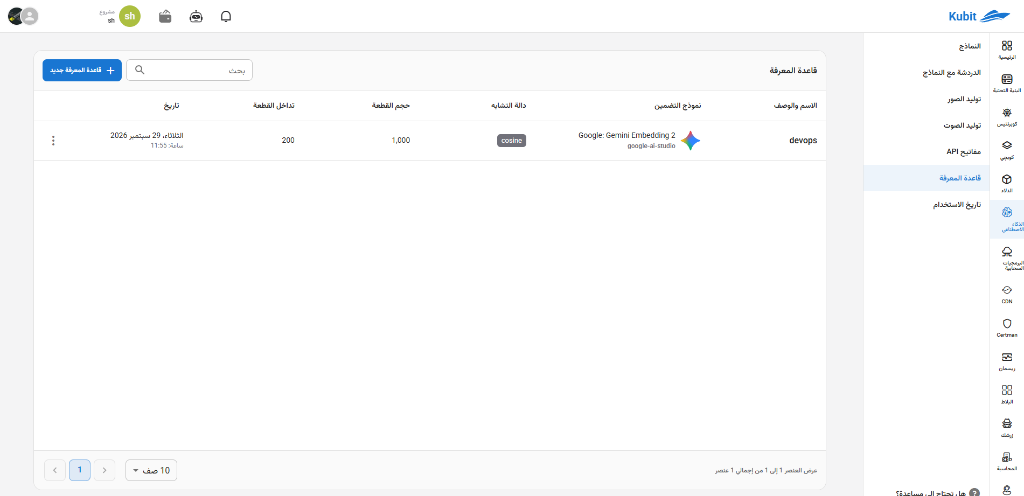This screenshot has width=1024, height=496.
Task: Open the Artificial Intelligence rail icon
Action: pyautogui.click(x=1006, y=217)
